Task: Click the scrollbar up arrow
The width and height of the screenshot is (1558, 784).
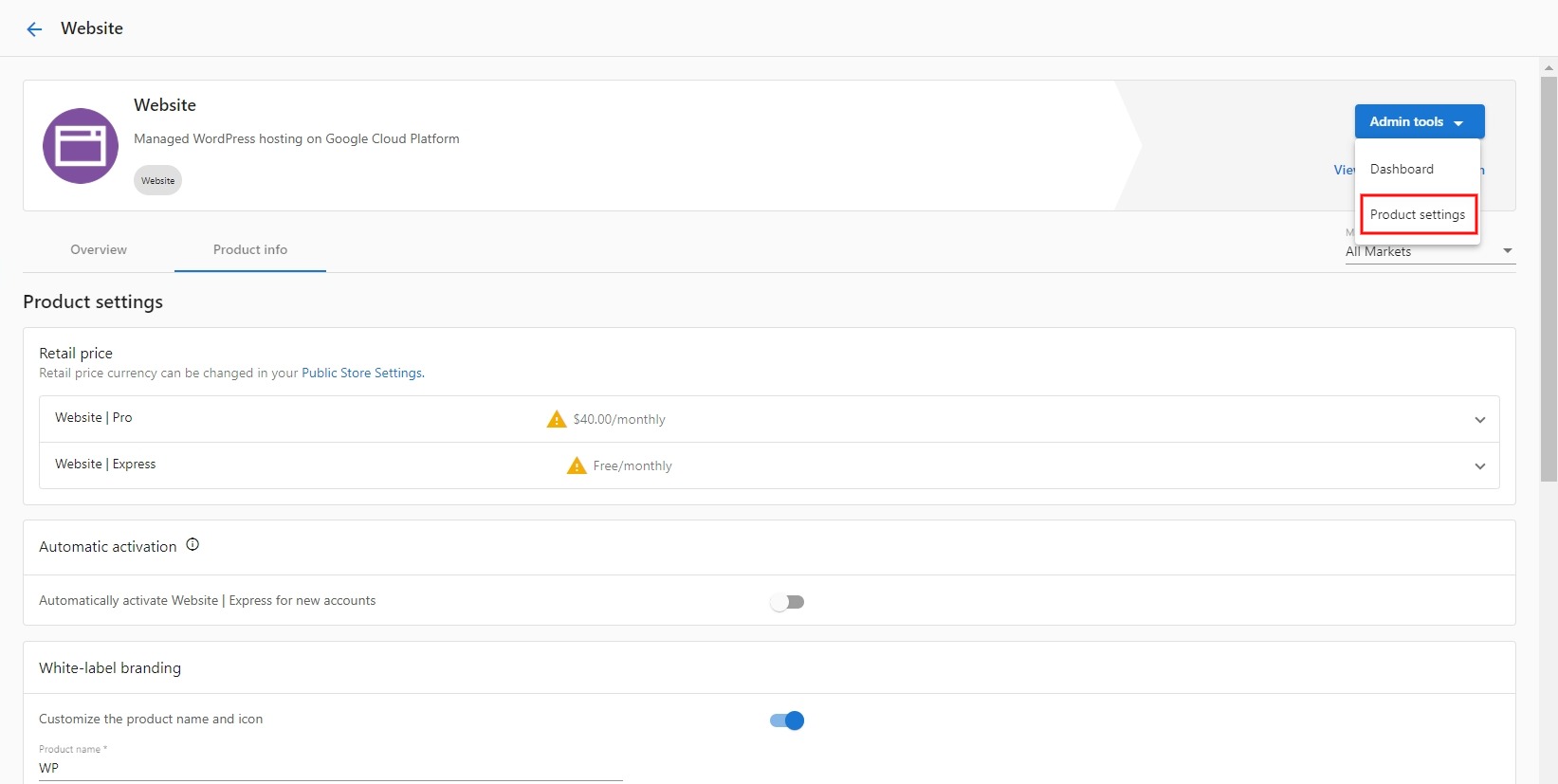Action: pos(1549,67)
